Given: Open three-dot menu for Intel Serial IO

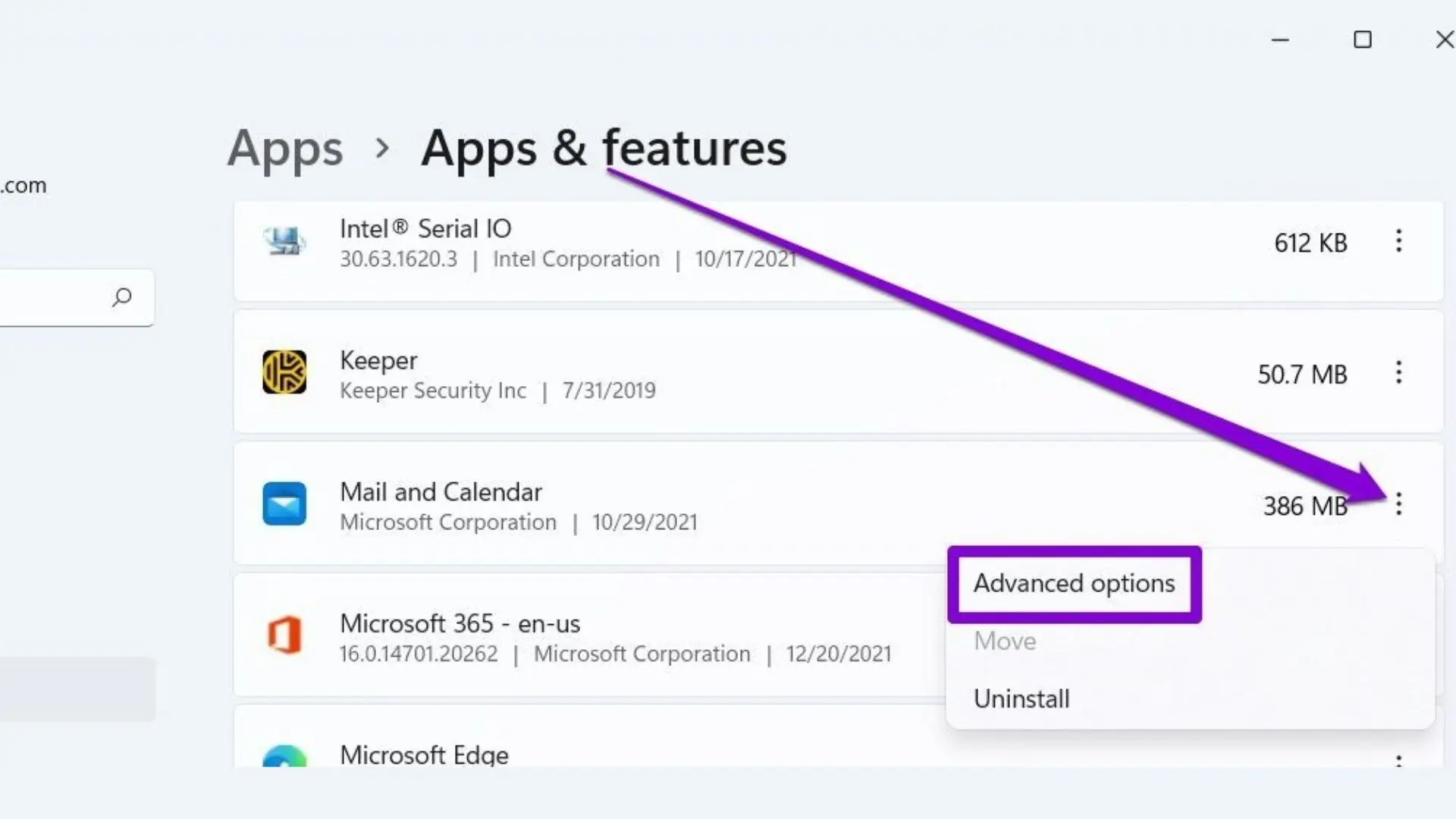Looking at the screenshot, I should click(x=1398, y=241).
